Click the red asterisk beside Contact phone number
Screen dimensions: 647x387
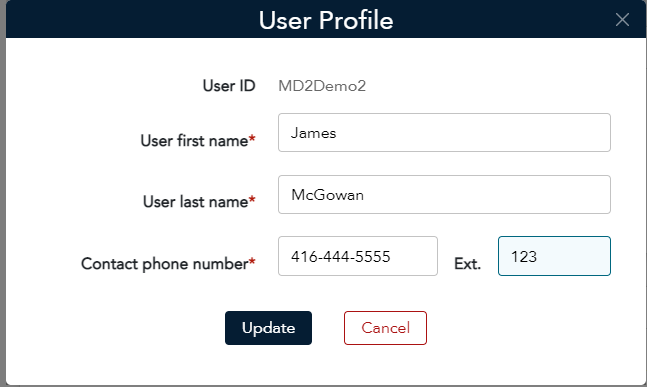click(252, 261)
